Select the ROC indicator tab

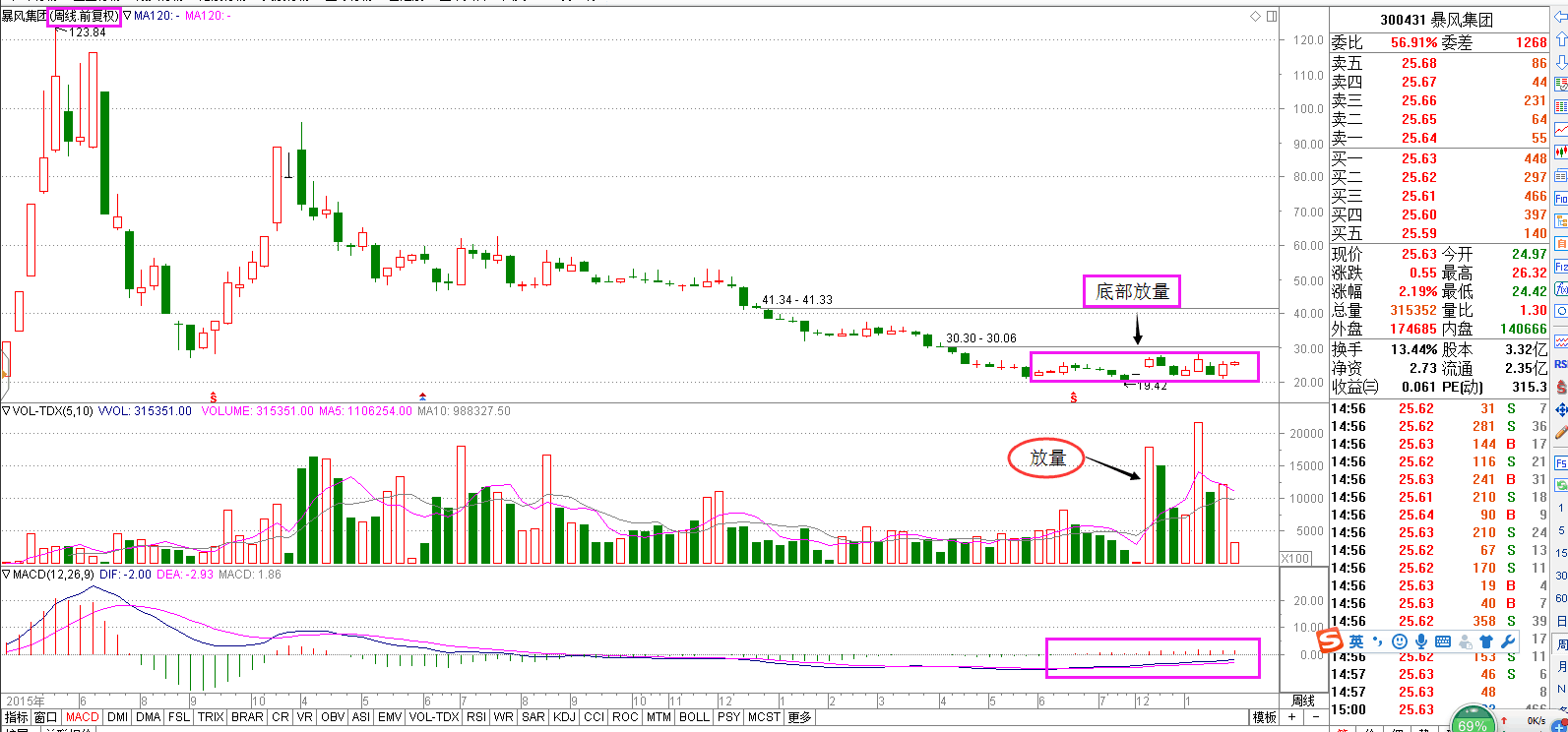pyautogui.click(x=625, y=717)
